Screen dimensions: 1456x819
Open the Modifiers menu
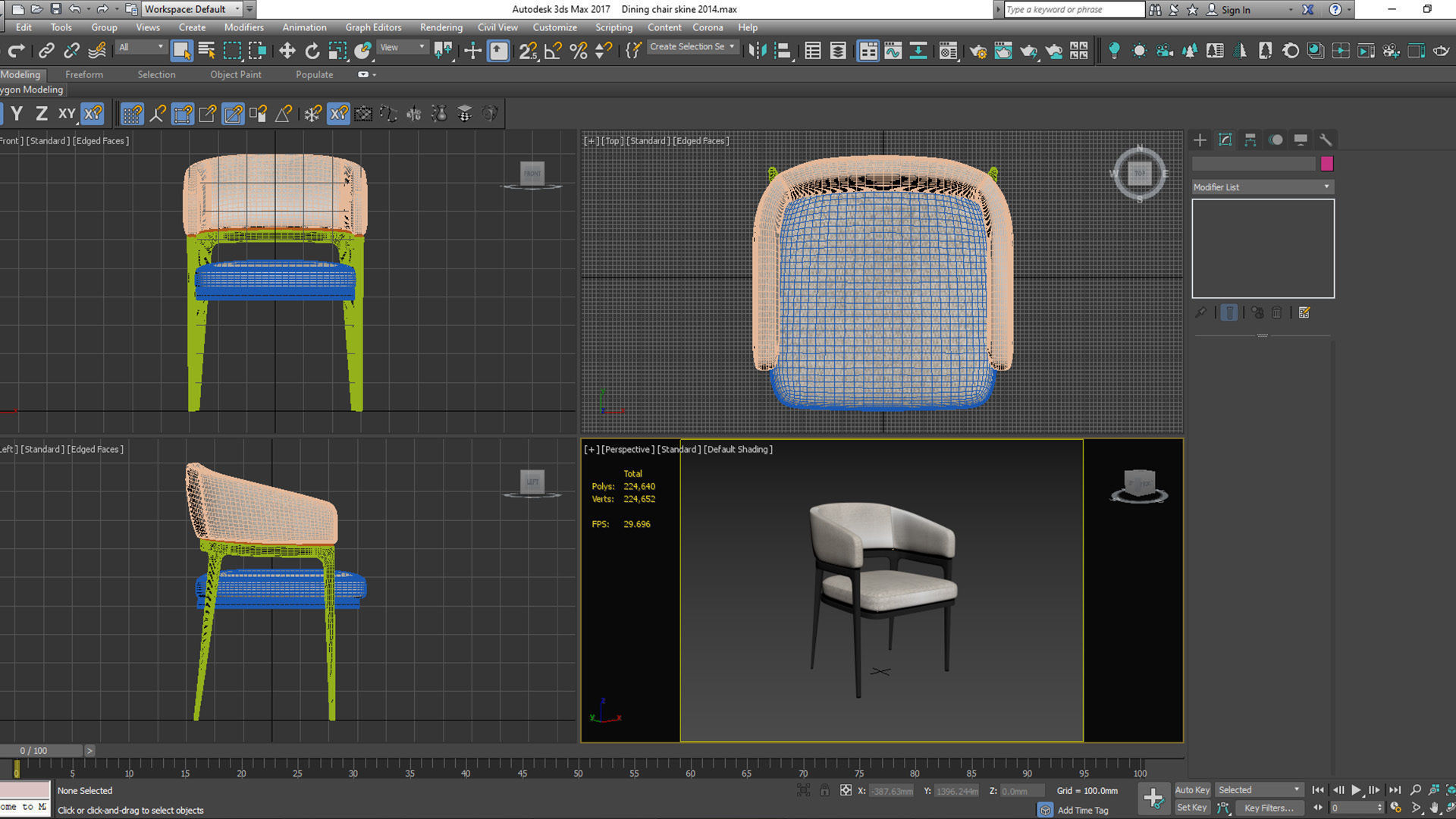pos(243,27)
